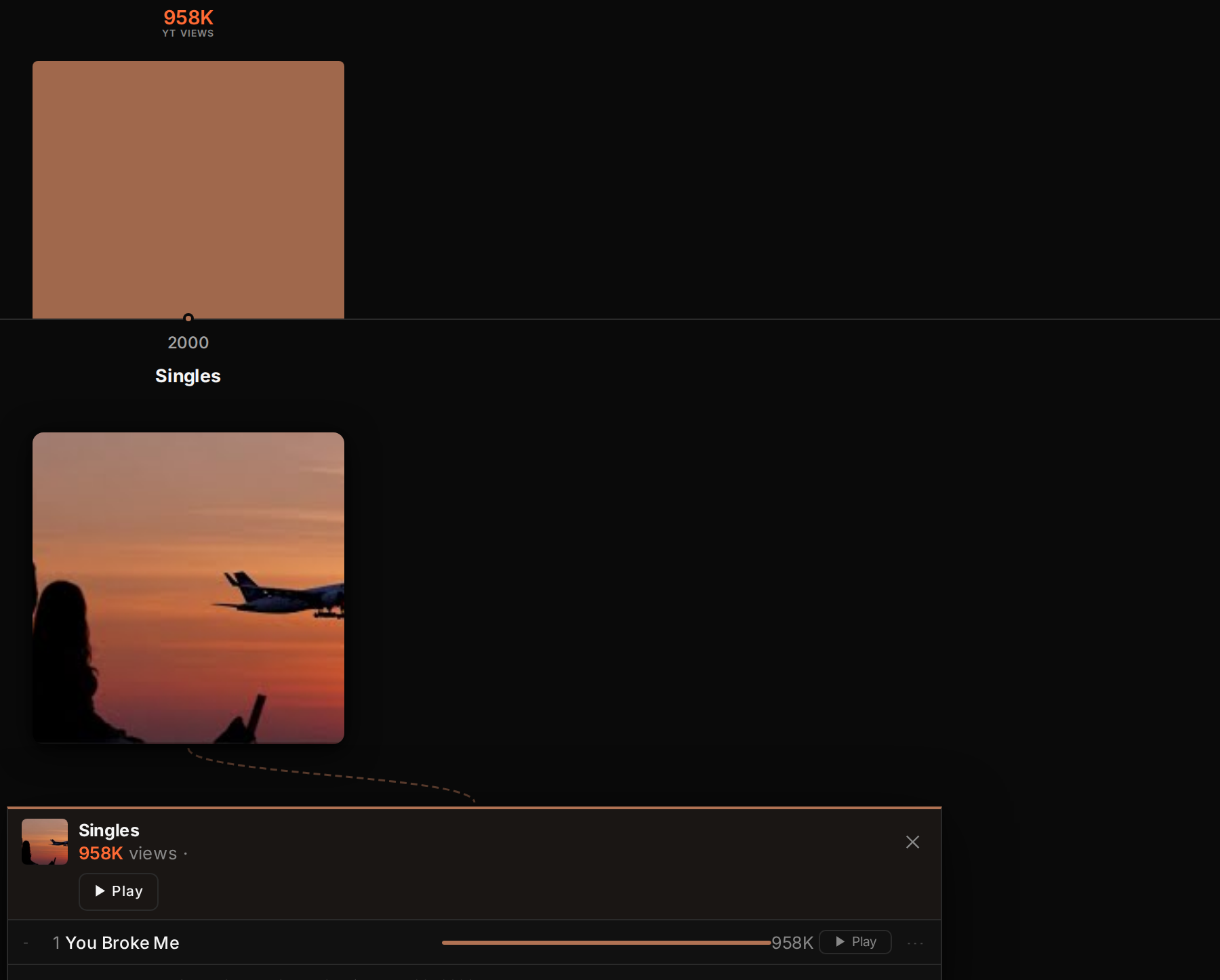Play the Singles album from panel header
Image resolution: width=1220 pixels, height=980 pixels.
[x=119, y=891]
